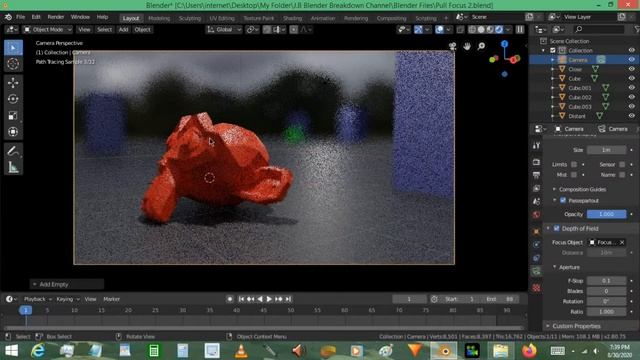Open the Playback dropdown in timeline
Screen dimensions: 640x360
click(38, 299)
